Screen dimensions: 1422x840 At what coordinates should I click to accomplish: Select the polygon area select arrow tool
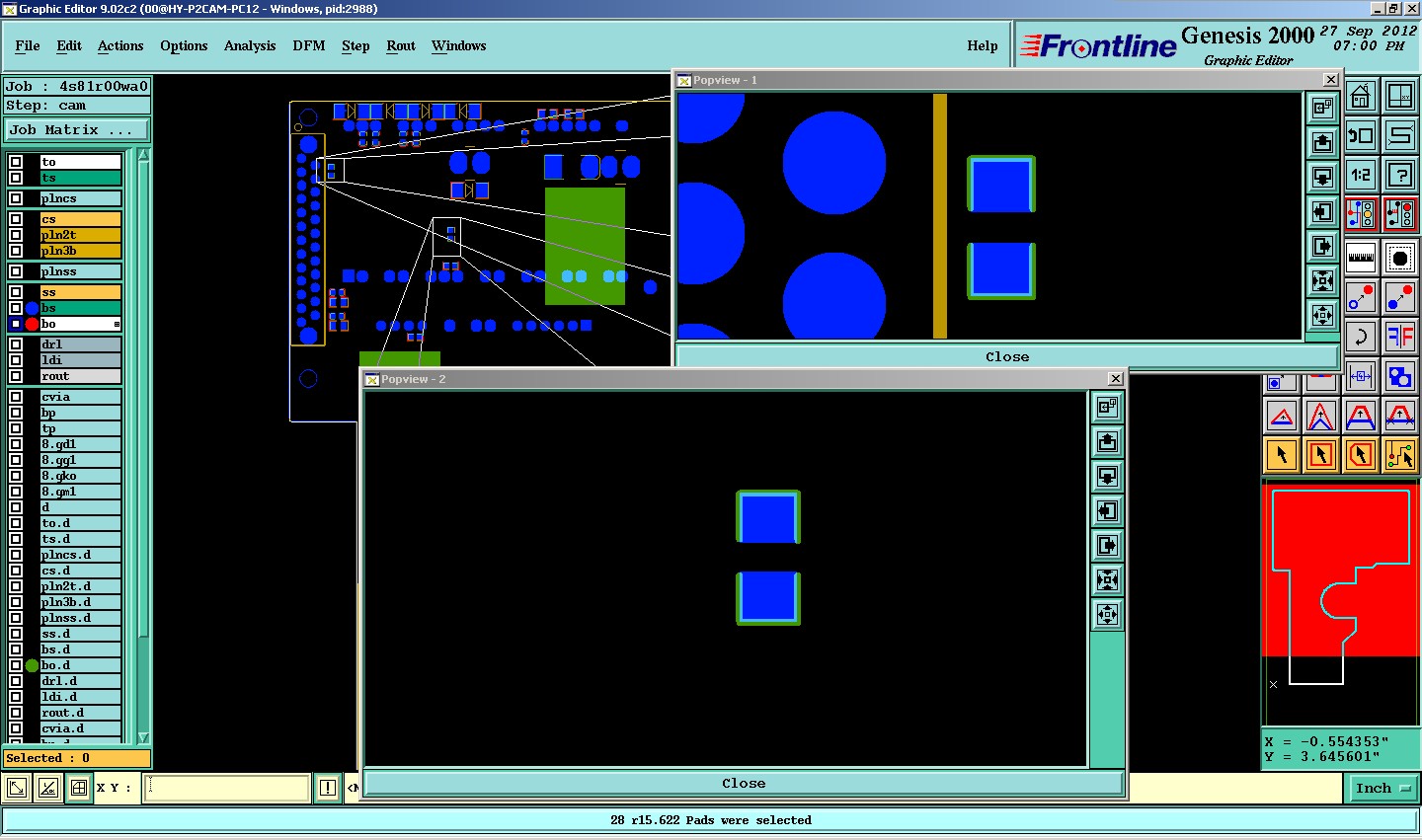(1361, 455)
